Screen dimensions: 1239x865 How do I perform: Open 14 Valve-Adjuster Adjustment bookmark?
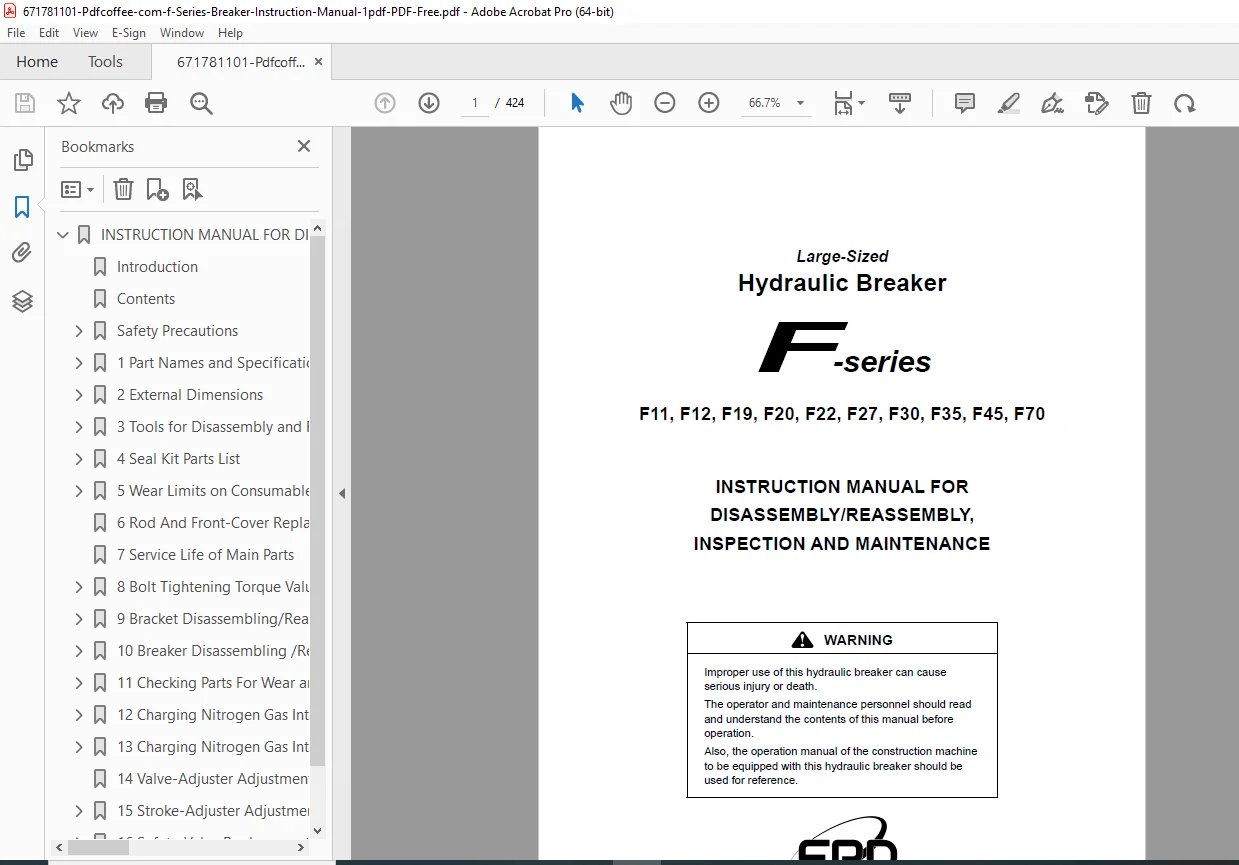pyautogui.click(x=213, y=779)
